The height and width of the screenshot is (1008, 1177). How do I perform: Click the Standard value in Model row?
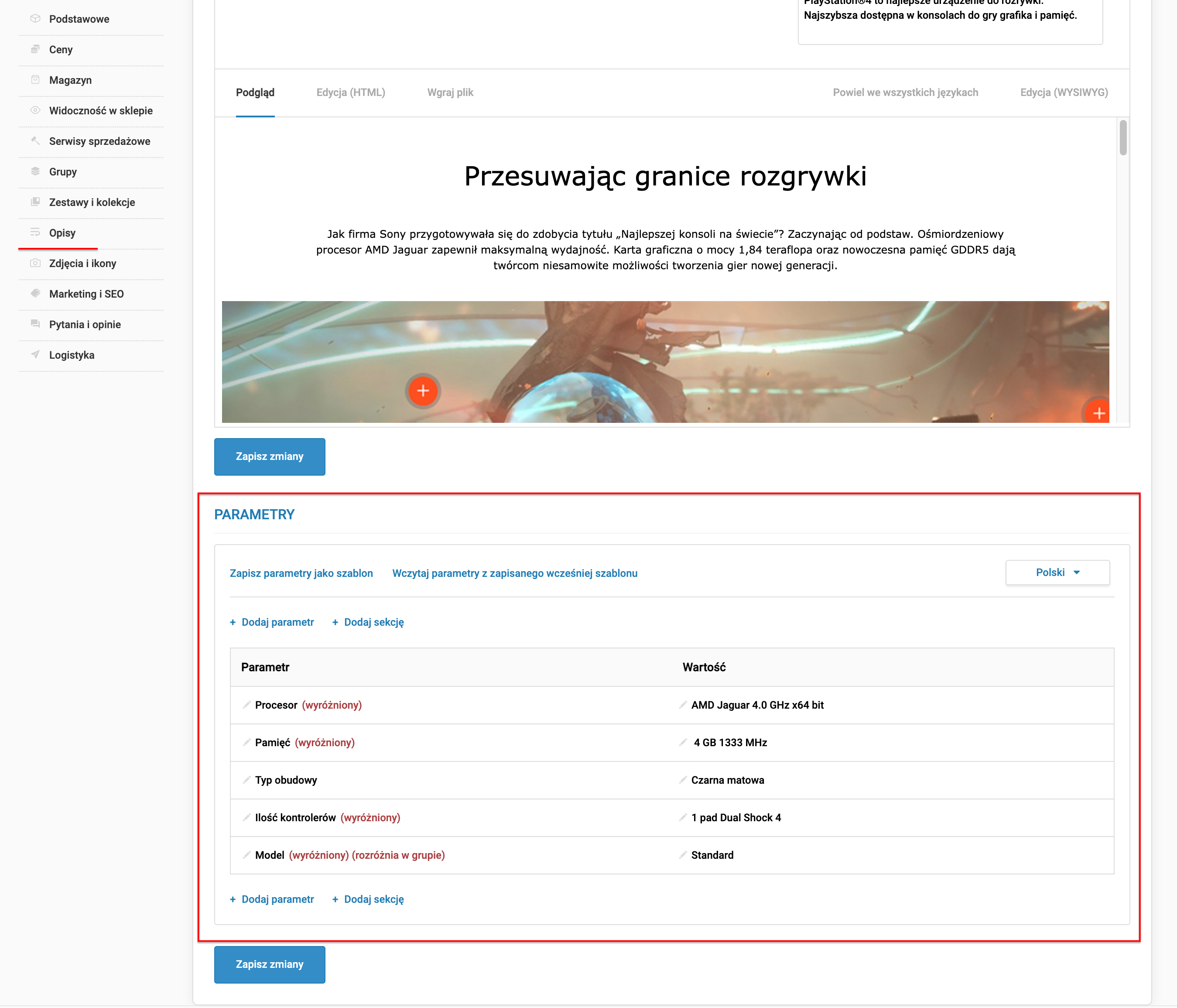pyautogui.click(x=712, y=854)
